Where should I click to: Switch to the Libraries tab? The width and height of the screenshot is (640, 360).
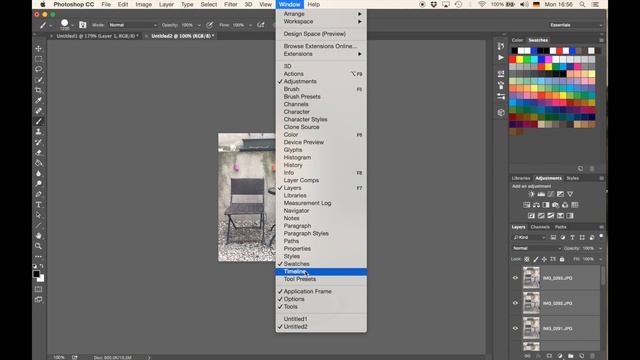point(521,178)
